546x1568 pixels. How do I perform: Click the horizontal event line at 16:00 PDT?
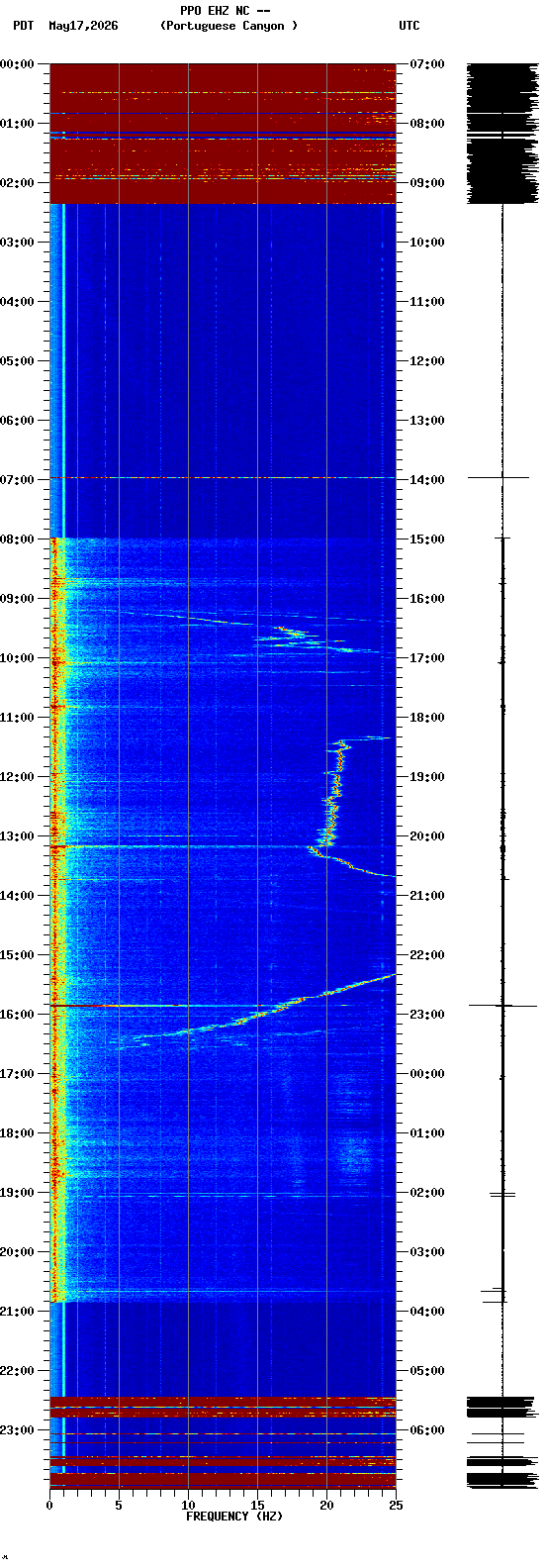click(x=223, y=1006)
